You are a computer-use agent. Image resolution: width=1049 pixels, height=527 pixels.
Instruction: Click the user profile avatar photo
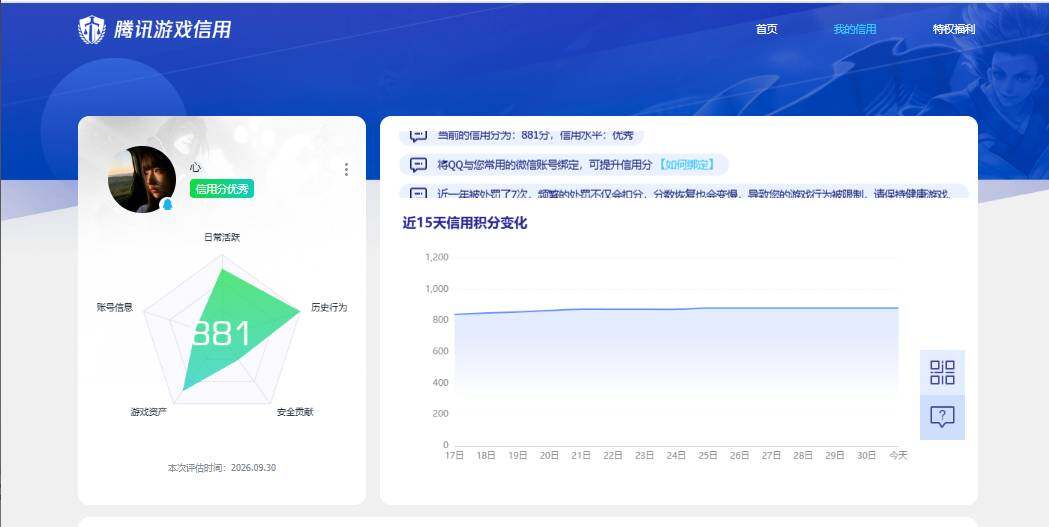[x=142, y=179]
